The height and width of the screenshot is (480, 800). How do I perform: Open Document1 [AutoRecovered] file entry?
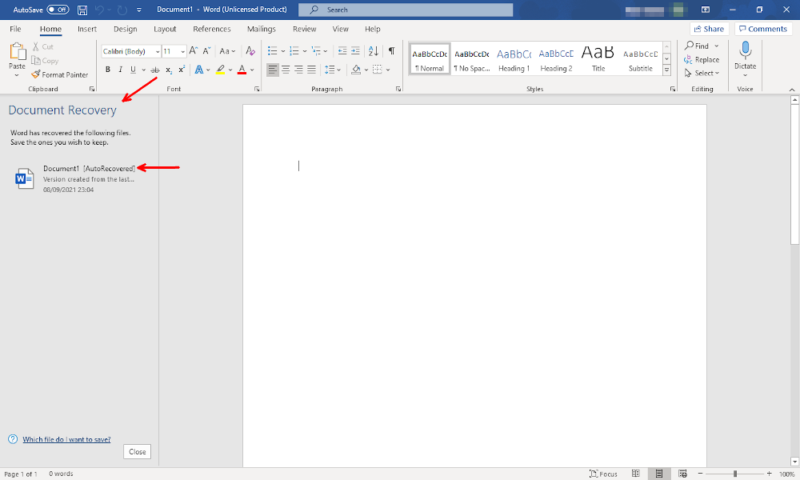point(77,179)
